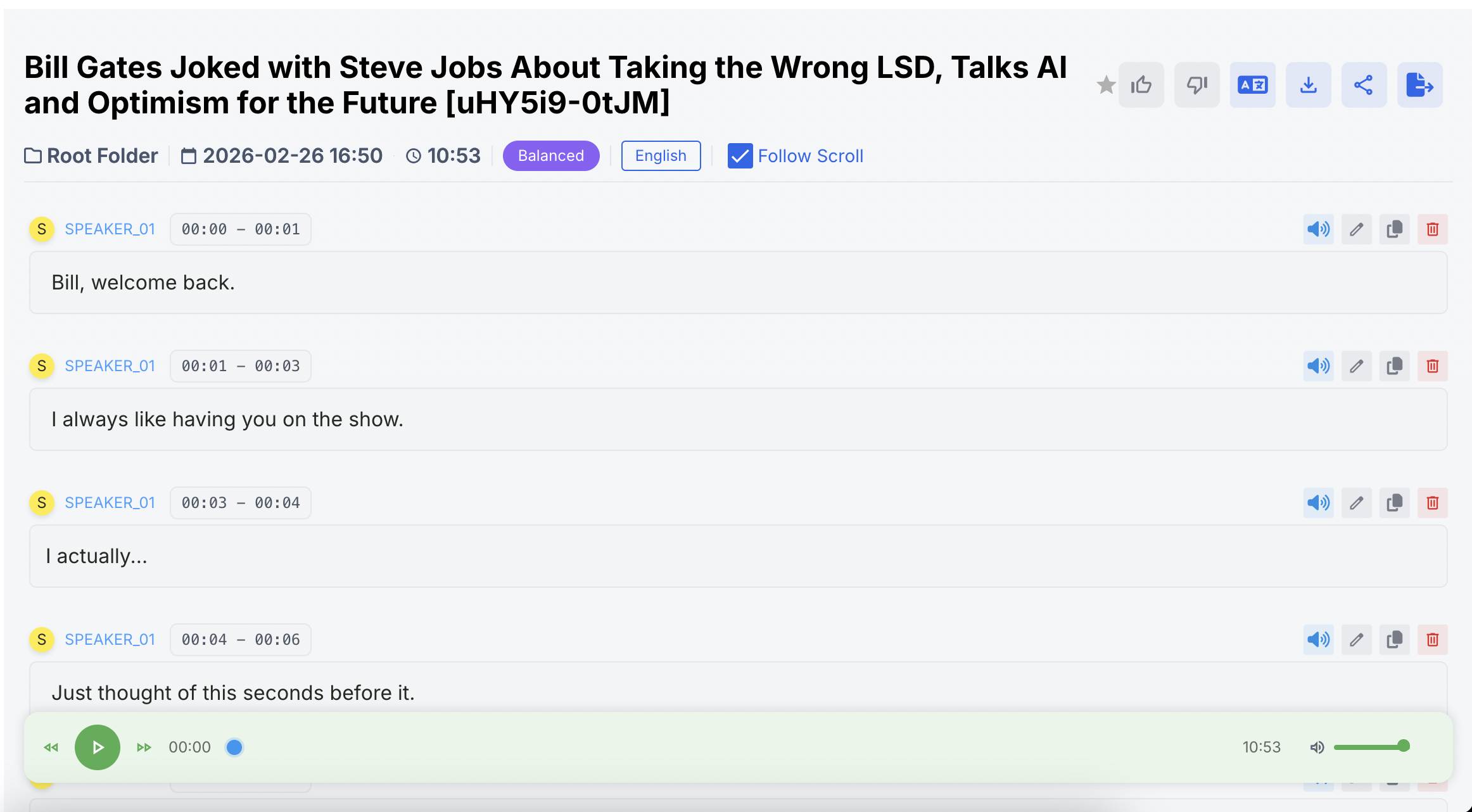Click the export file icon
1472x812 pixels.
[x=1419, y=85]
